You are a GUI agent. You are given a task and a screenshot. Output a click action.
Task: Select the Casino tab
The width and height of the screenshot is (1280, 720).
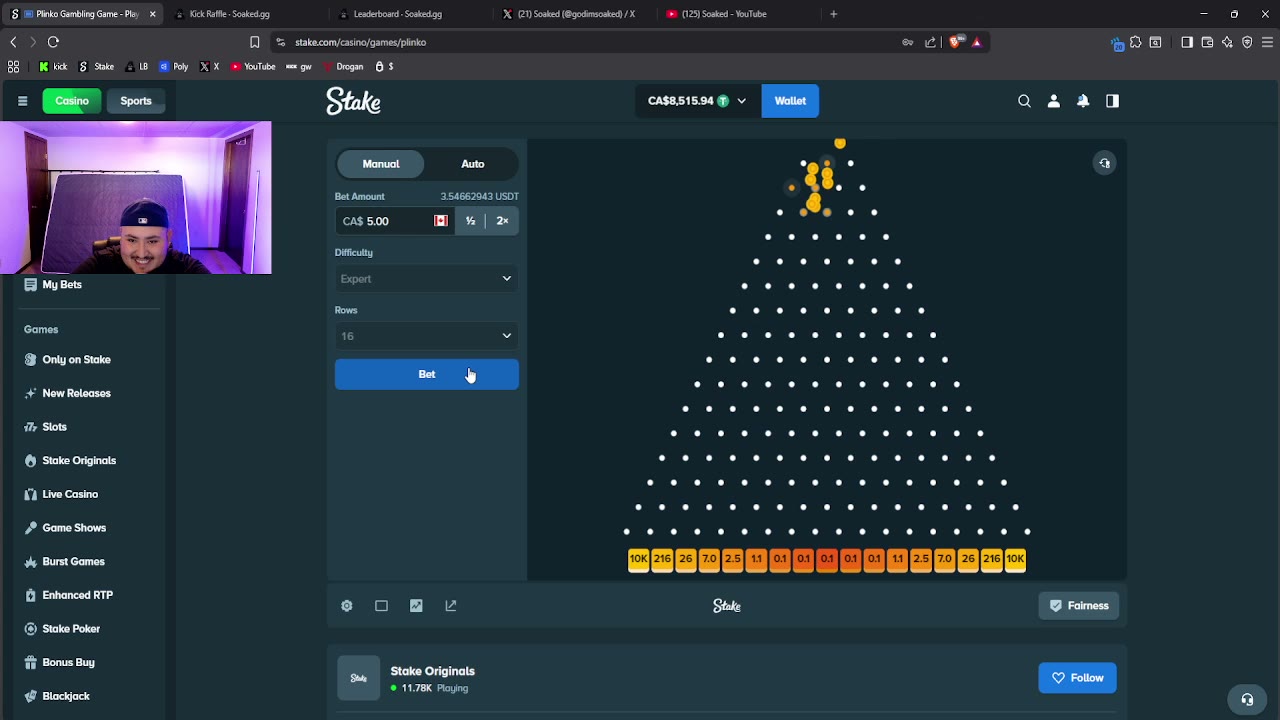coord(72,101)
